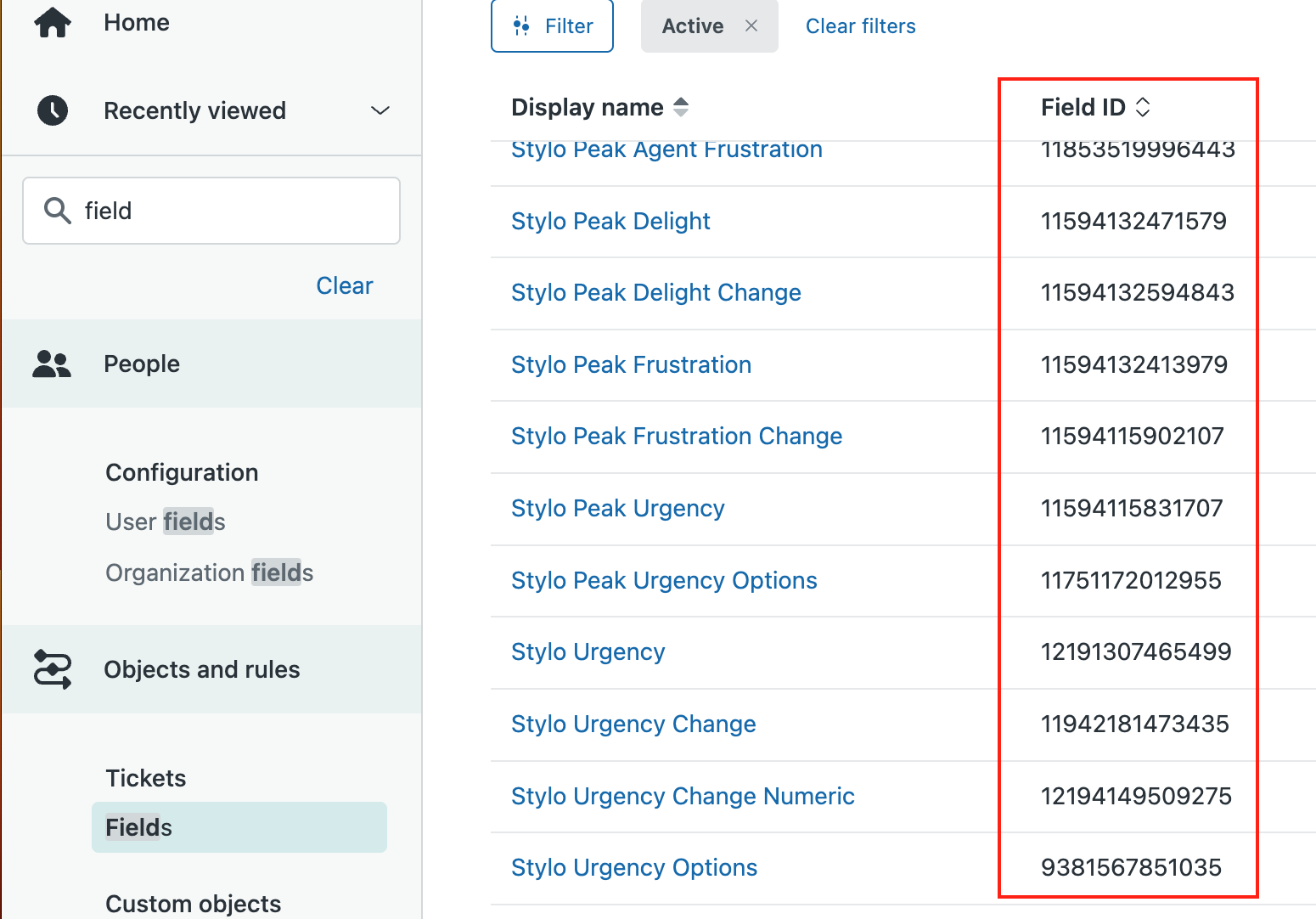Click the Recently viewed clock icon
Image resolution: width=1316 pixels, height=919 pixels.
[x=53, y=110]
